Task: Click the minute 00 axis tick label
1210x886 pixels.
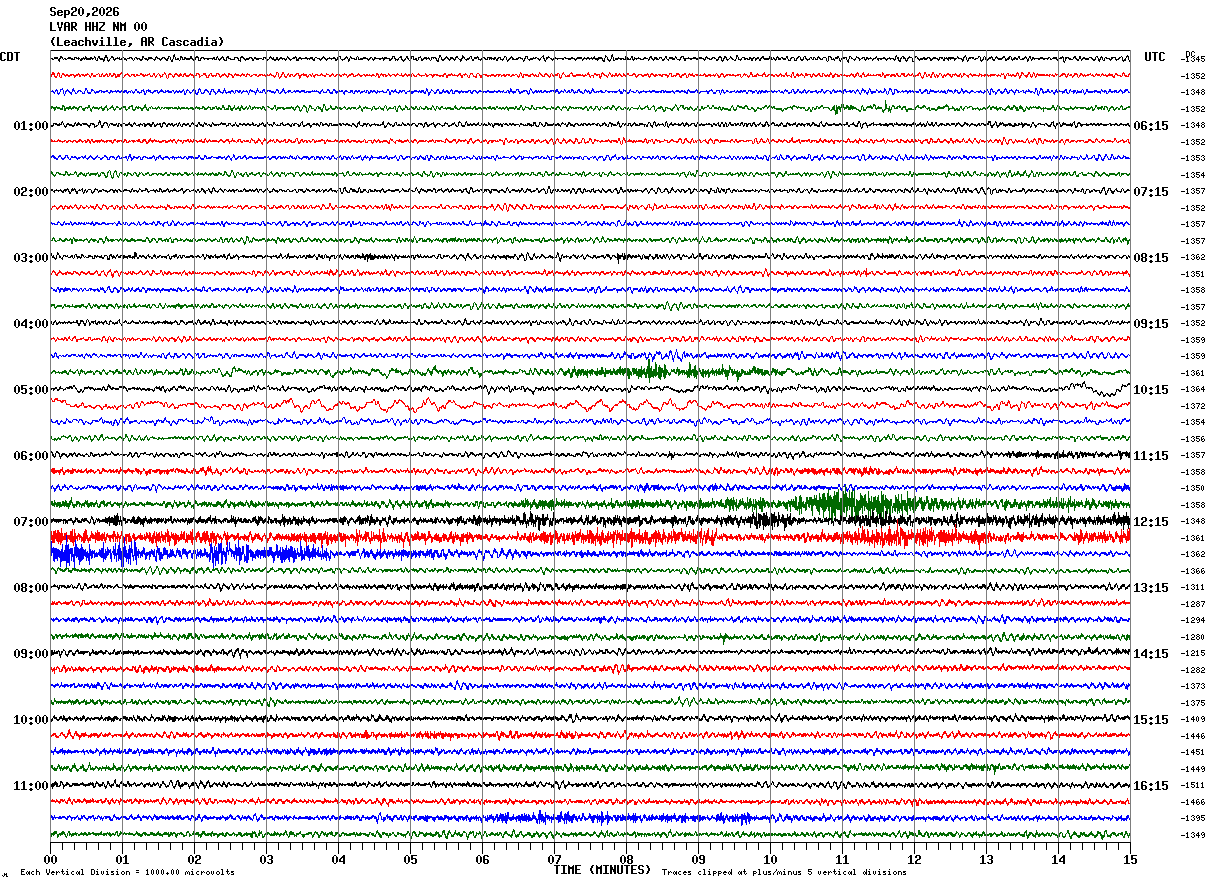Action: point(50,859)
